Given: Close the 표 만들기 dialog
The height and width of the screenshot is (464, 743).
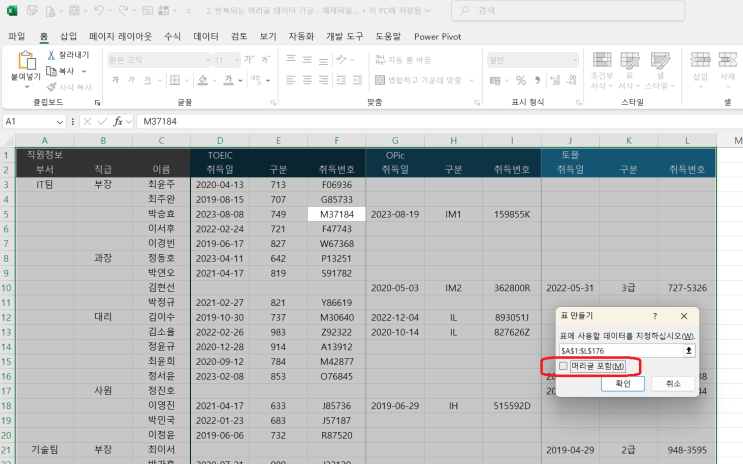Looking at the screenshot, I should pos(684,316).
